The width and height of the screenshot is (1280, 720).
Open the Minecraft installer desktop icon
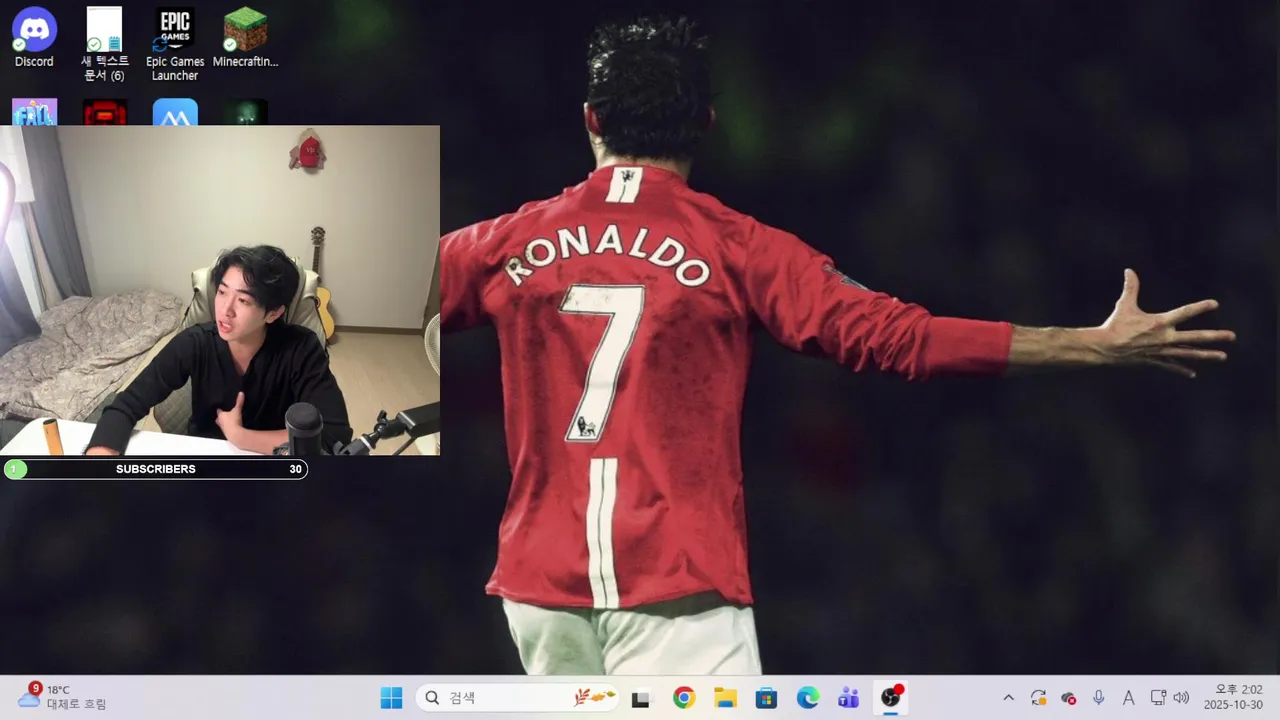coord(245,37)
